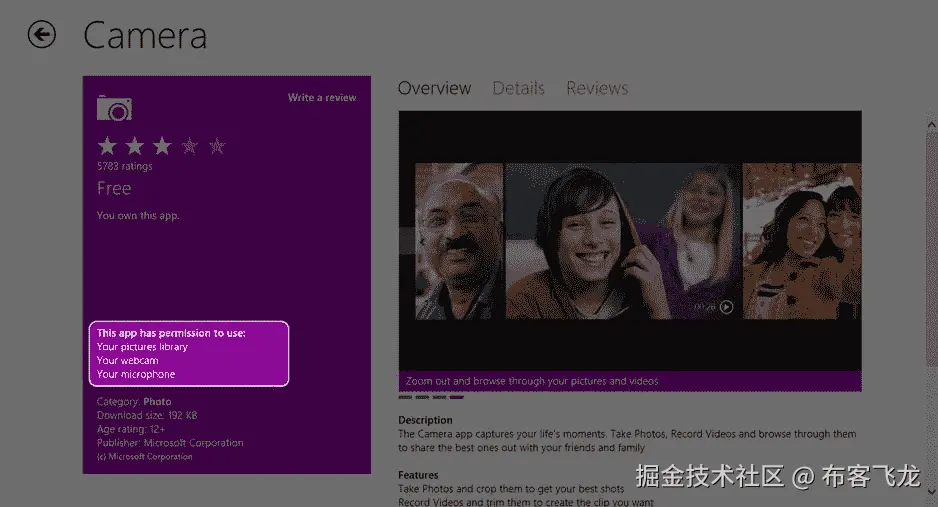Click 'This app has permission to use:' heading

[171, 333]
